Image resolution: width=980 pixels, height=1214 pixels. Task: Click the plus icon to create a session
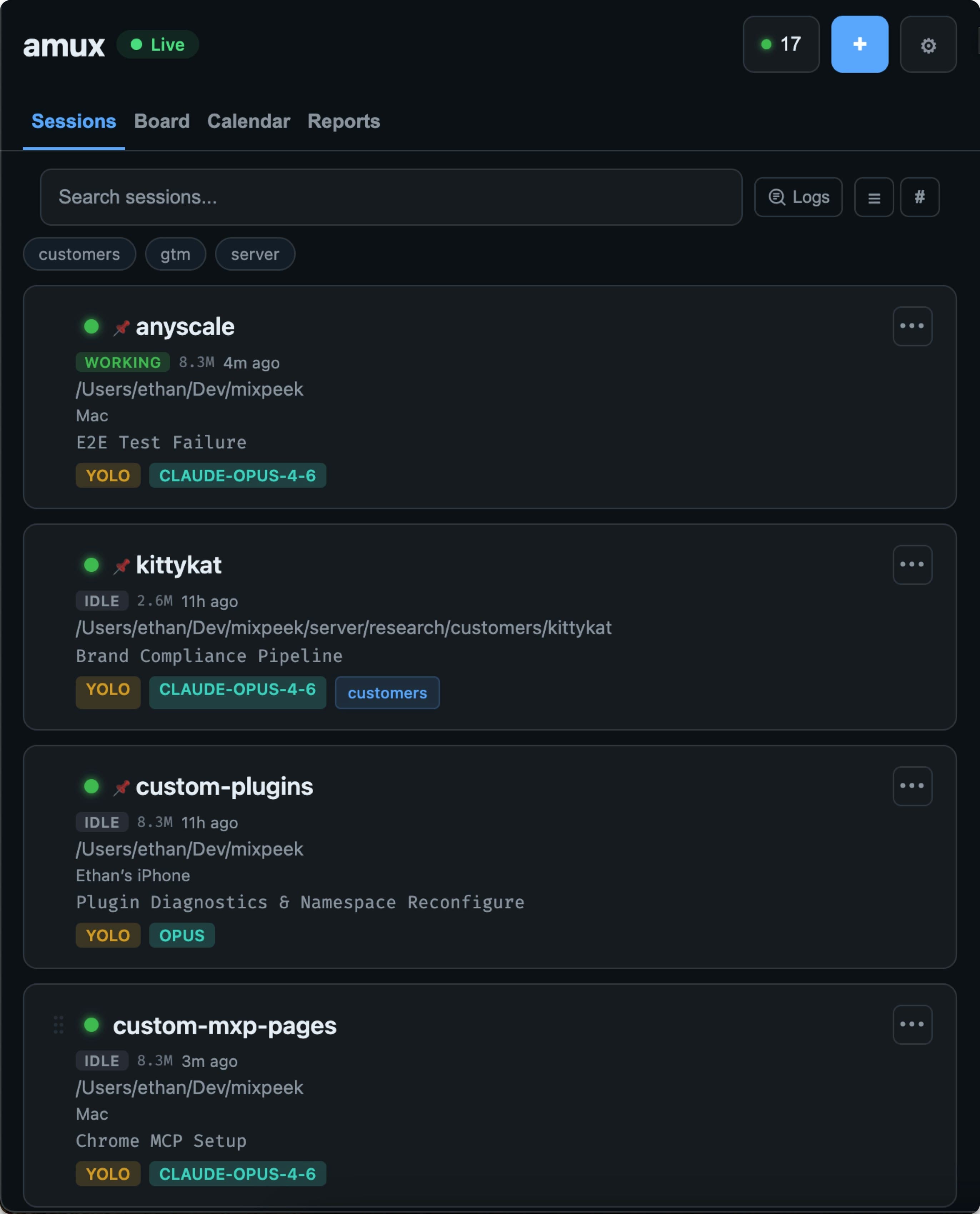click(x=859, y=45)
